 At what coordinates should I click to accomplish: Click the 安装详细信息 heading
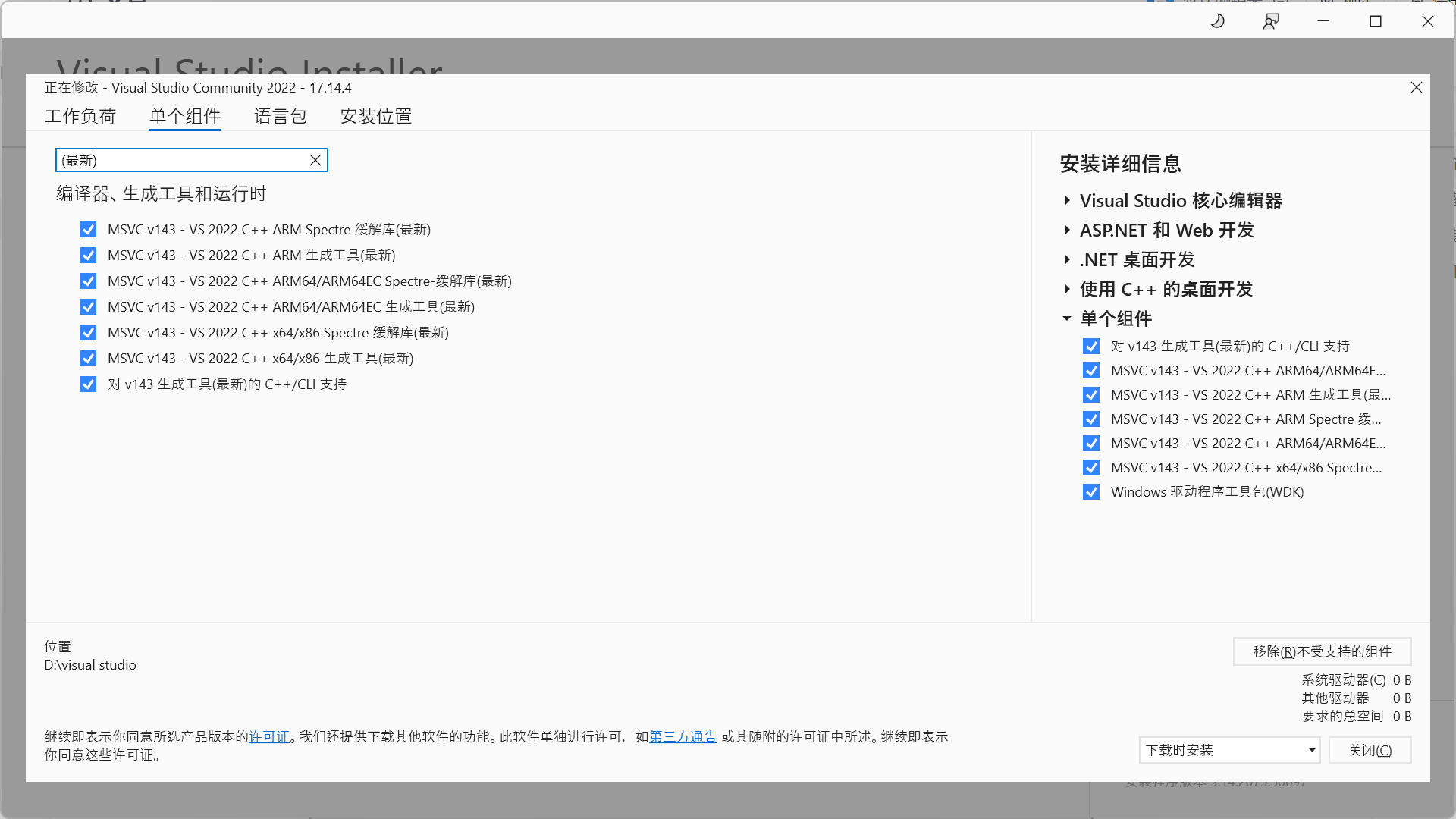coord(1121,164)
